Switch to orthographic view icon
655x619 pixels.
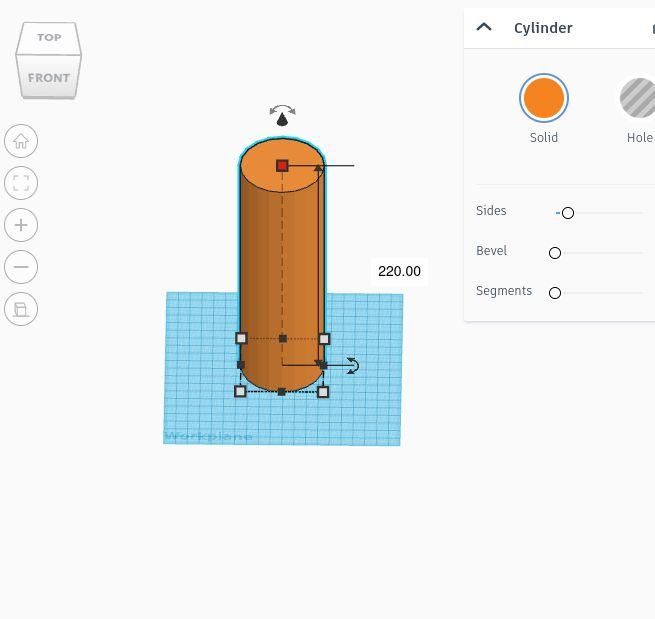click(21, 309)
